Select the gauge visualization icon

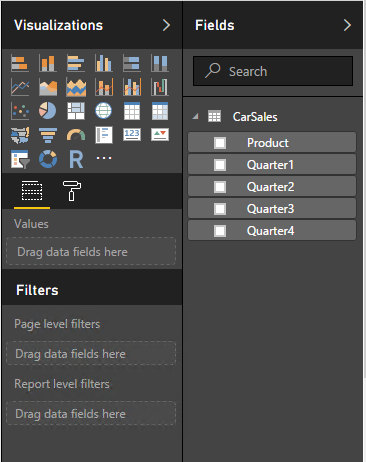click(x=76, y=135)
